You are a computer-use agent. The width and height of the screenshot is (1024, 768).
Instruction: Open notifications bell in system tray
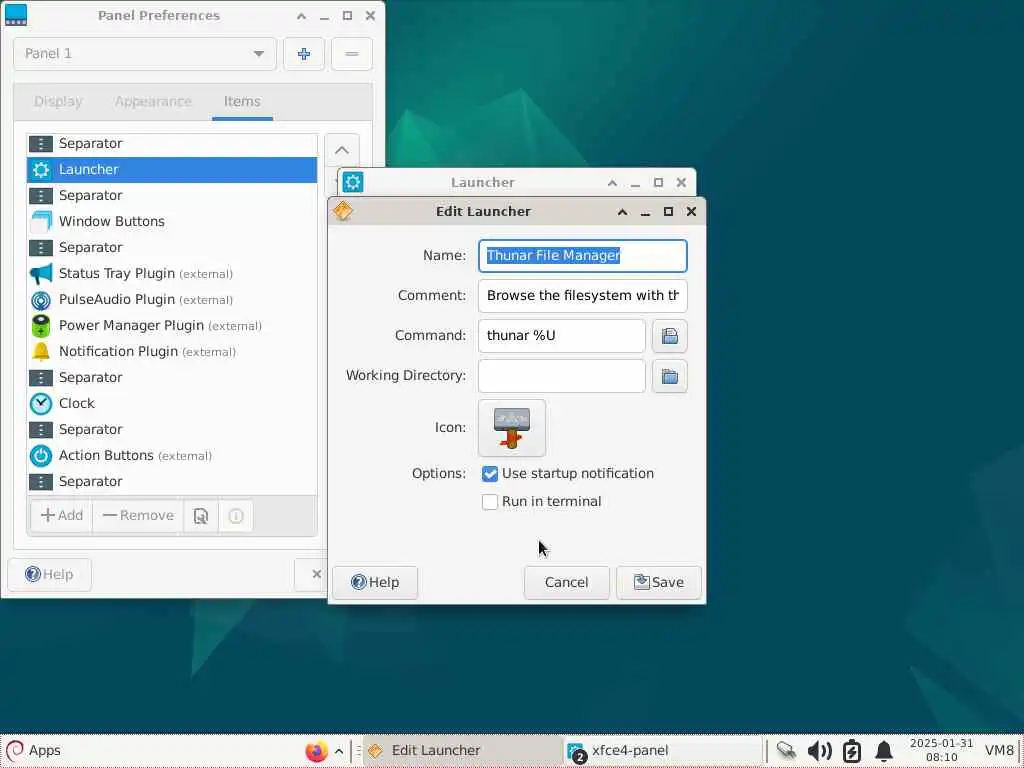click(x=884, y=751)
